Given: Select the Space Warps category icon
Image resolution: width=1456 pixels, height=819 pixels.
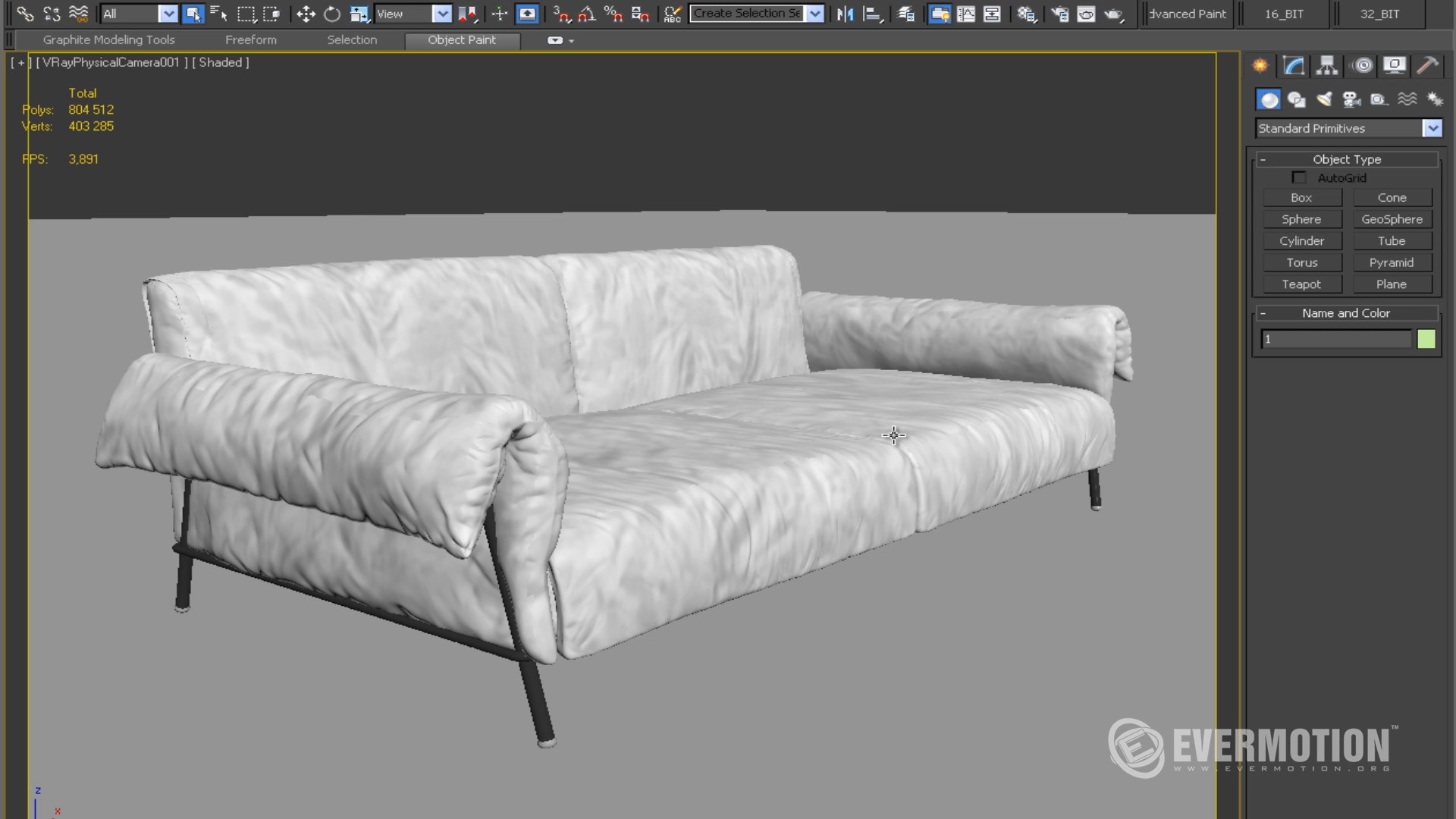Looking at the screenshot, I should (x=1407, y=99).
